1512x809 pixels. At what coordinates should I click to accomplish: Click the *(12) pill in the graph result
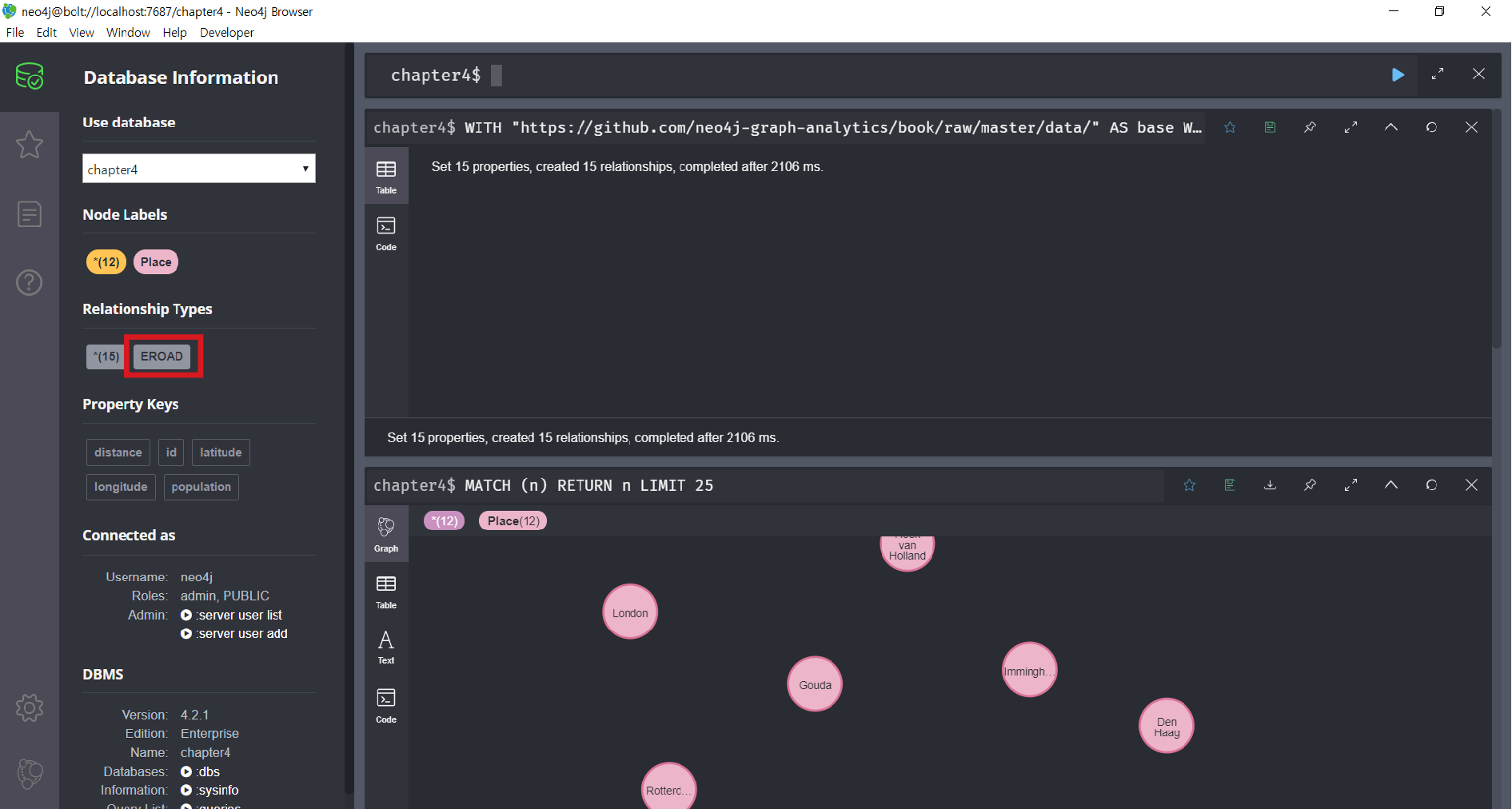tap(444, 520)
